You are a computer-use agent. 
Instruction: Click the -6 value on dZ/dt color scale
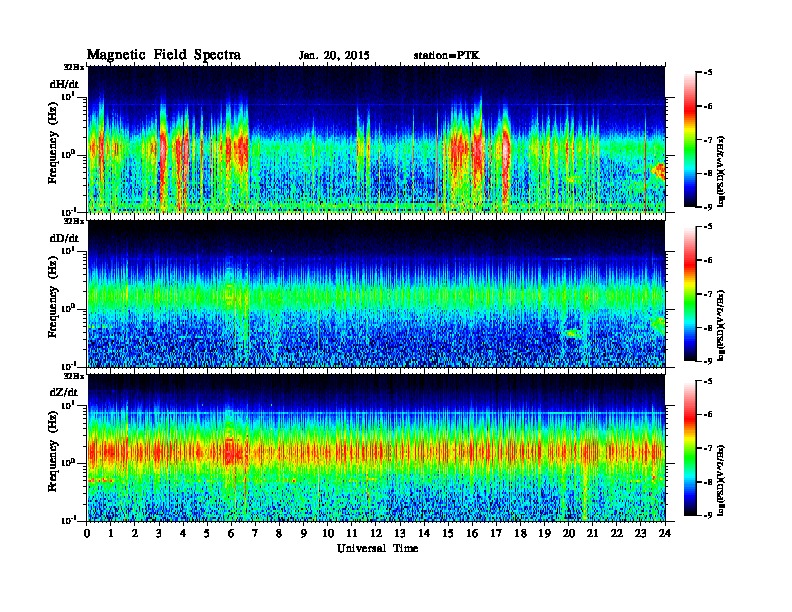tap(708, 415)
